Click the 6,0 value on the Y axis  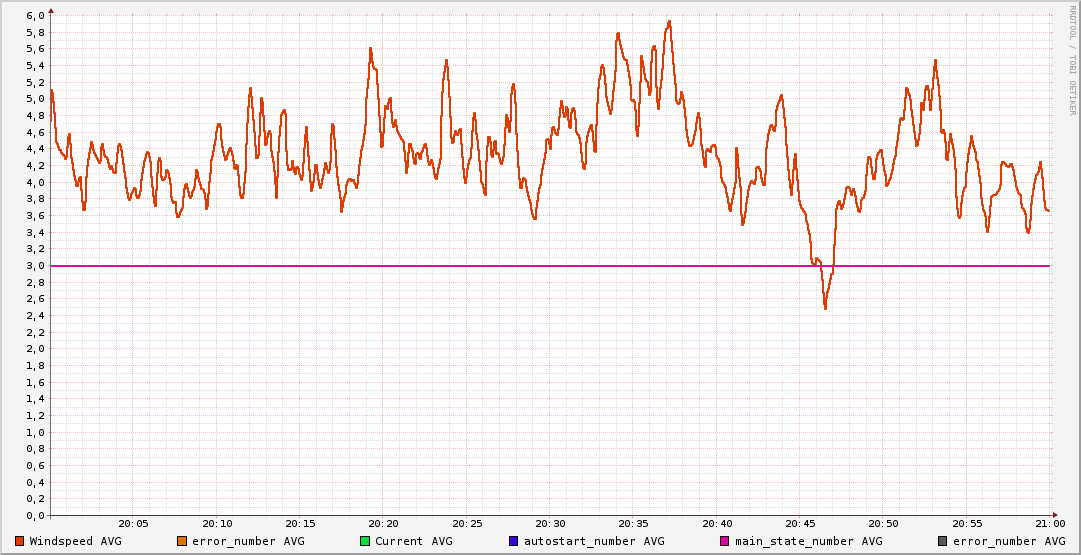pos(35,16)
